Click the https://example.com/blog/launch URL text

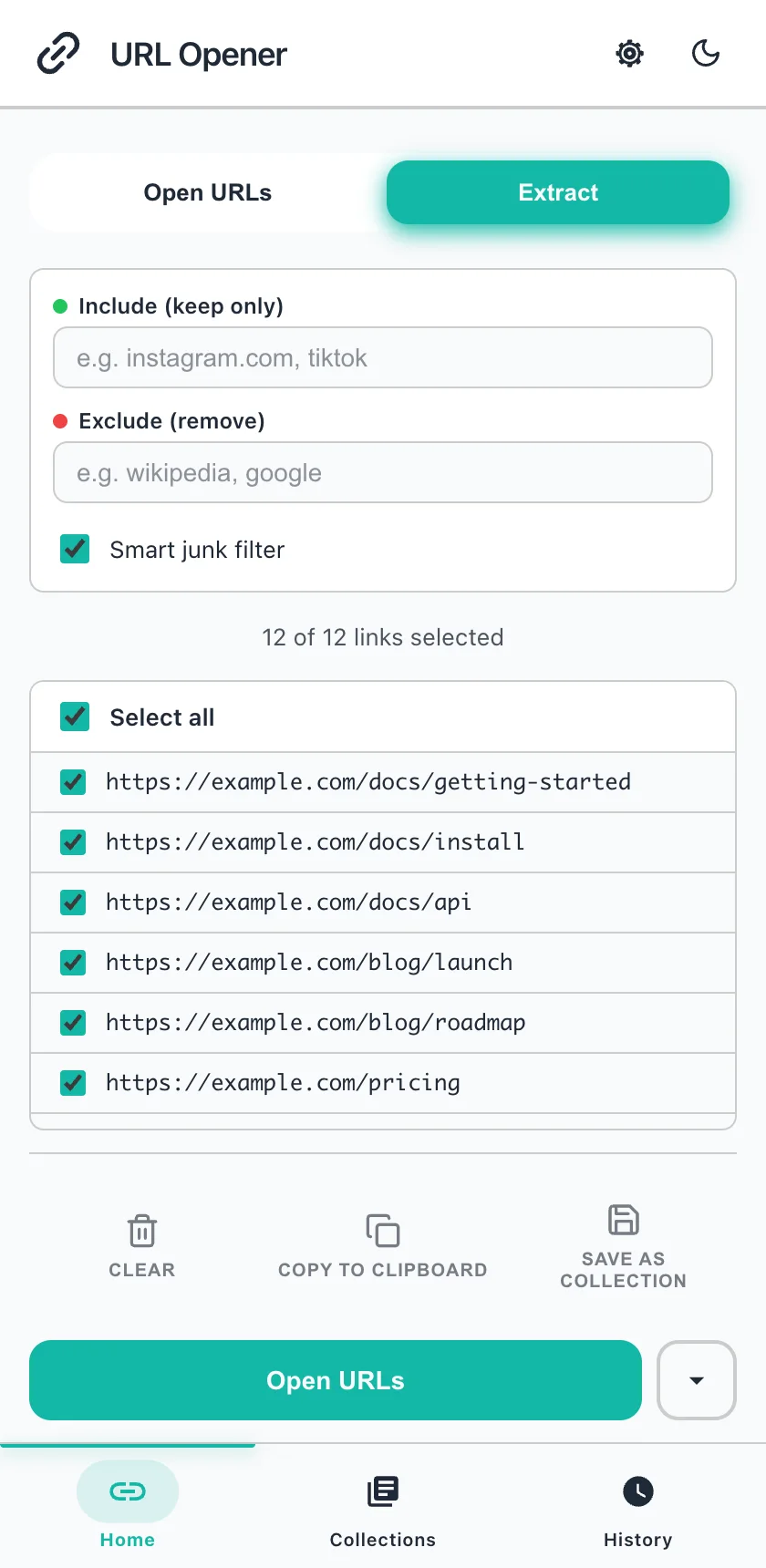point(309,963)
